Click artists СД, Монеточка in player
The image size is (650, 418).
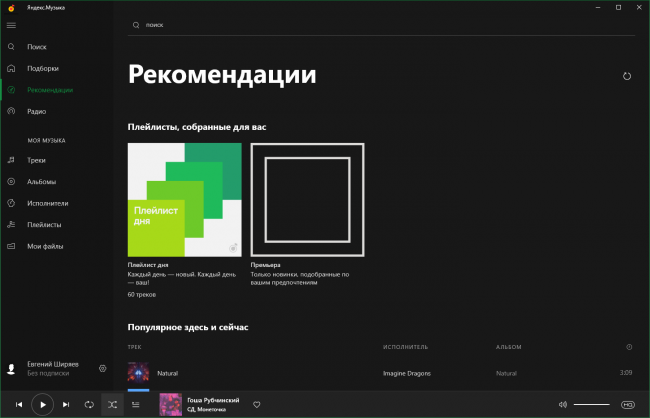tap(206, 409)
